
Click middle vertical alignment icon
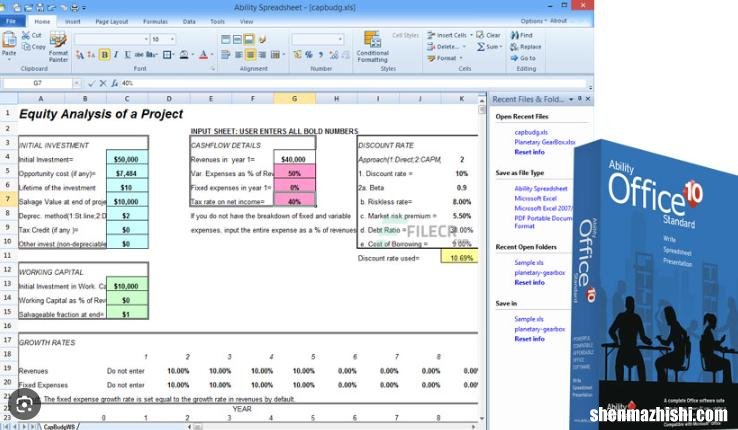coord(237,40)
